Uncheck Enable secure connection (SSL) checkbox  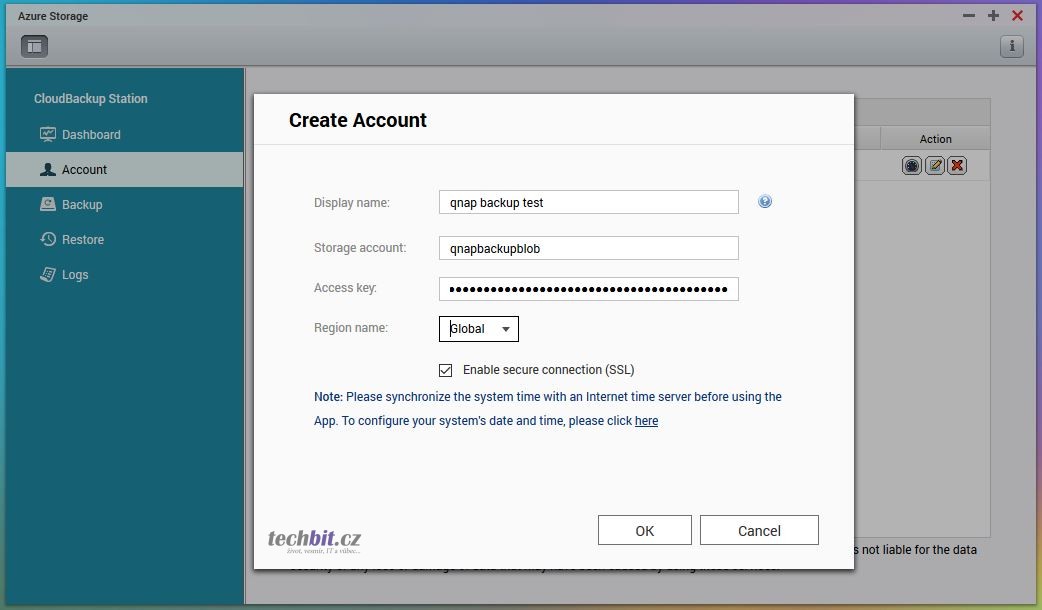446,370
